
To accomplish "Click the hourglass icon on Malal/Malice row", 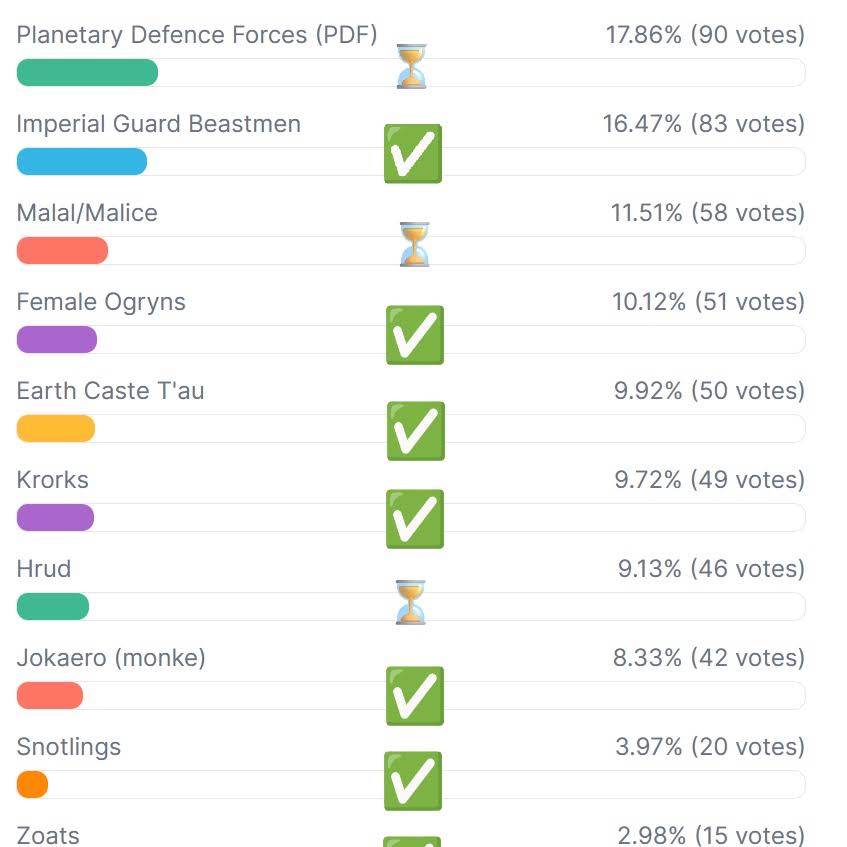I will (414, 244).
